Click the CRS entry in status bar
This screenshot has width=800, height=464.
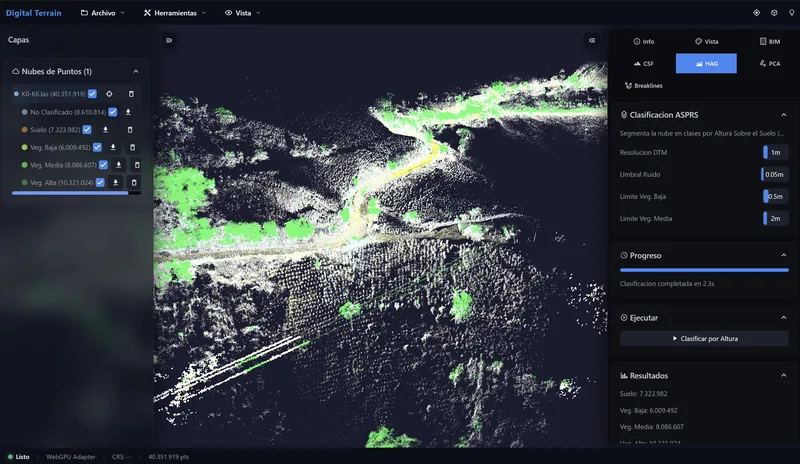pyautogui.click(x=122, y=457)
